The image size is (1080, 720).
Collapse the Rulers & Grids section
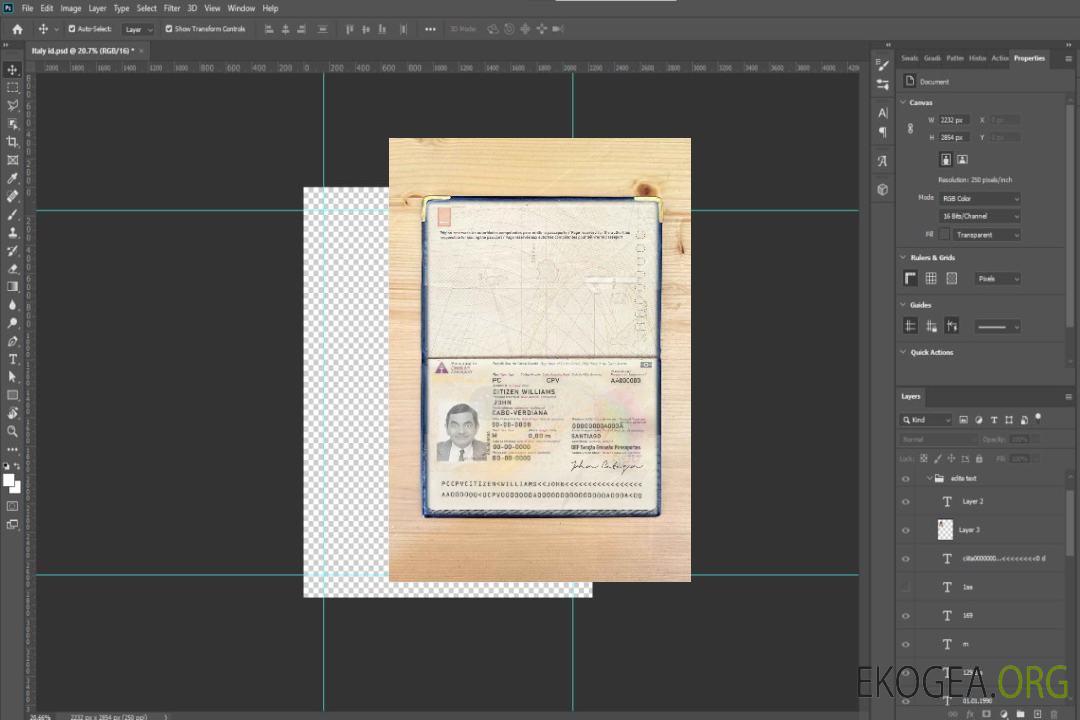click(x=904, y=258)
